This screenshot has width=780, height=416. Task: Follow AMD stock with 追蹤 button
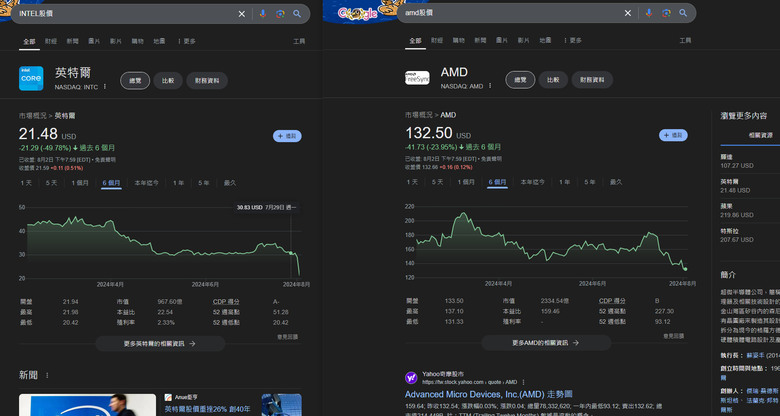tap(673, 135)
